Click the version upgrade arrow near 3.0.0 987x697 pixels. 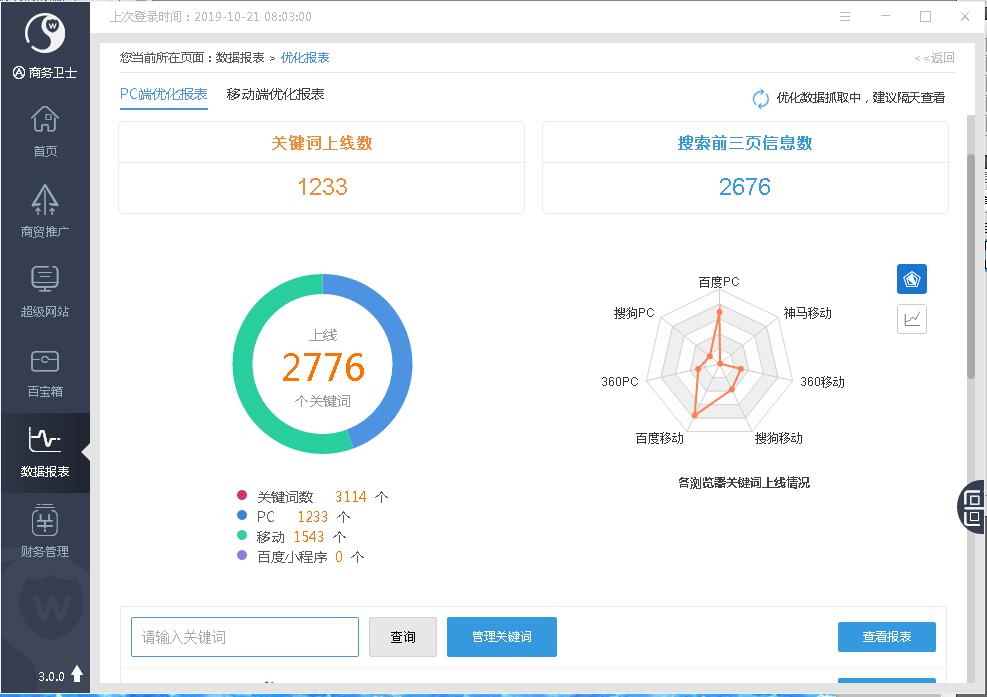(77, 675)
